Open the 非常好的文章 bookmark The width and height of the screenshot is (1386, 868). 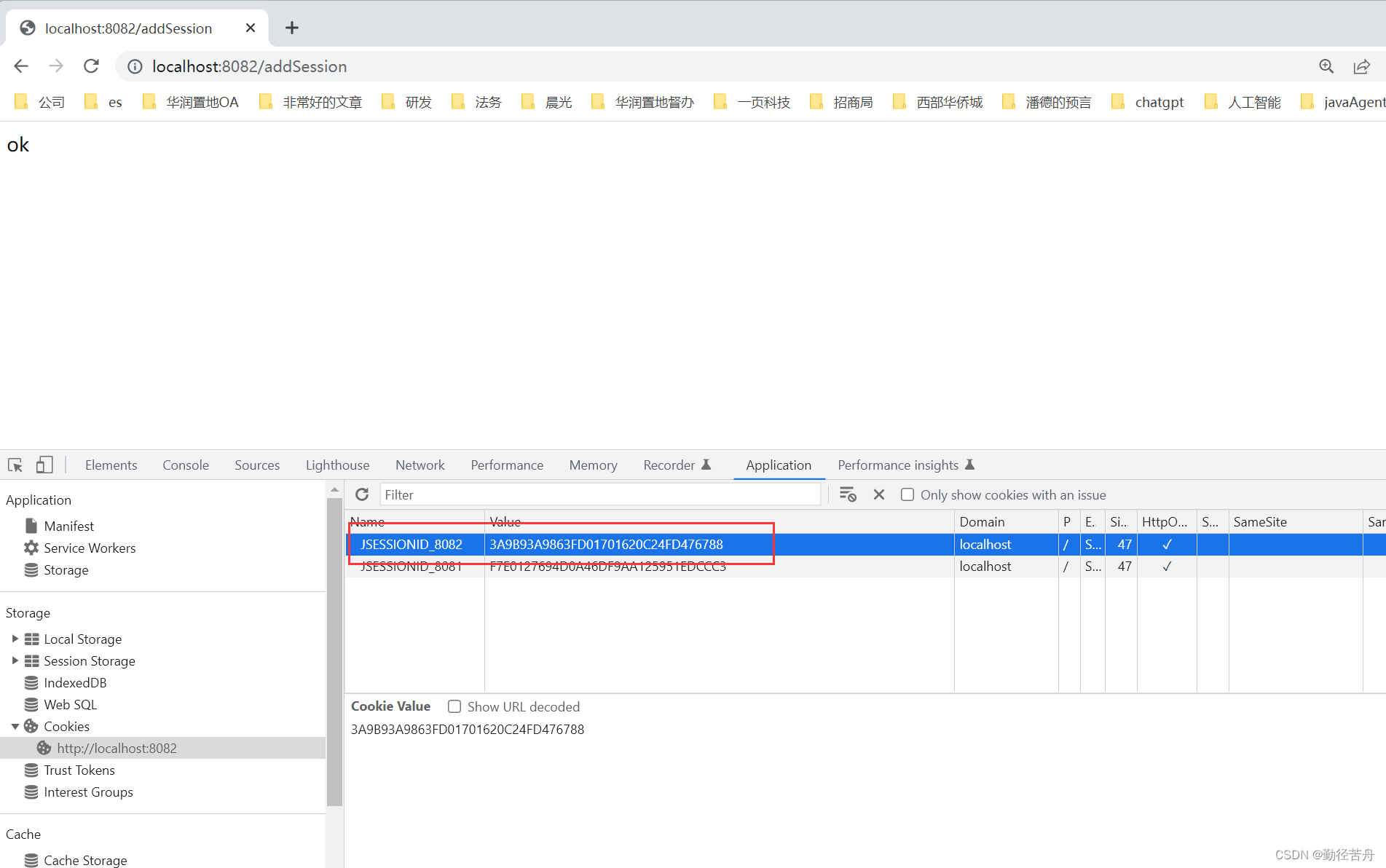(311, 102)
